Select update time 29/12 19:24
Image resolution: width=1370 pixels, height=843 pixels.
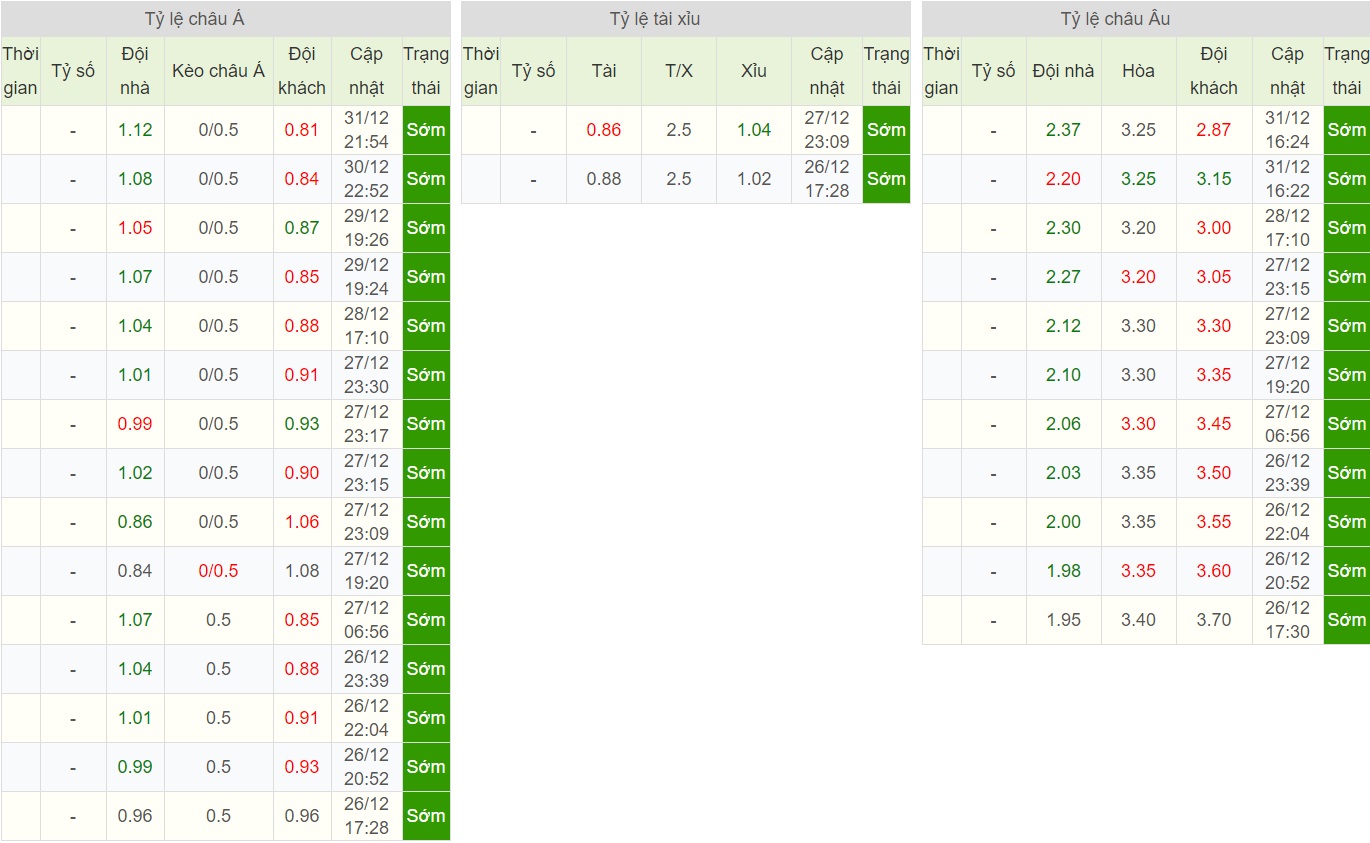point(366,277)
